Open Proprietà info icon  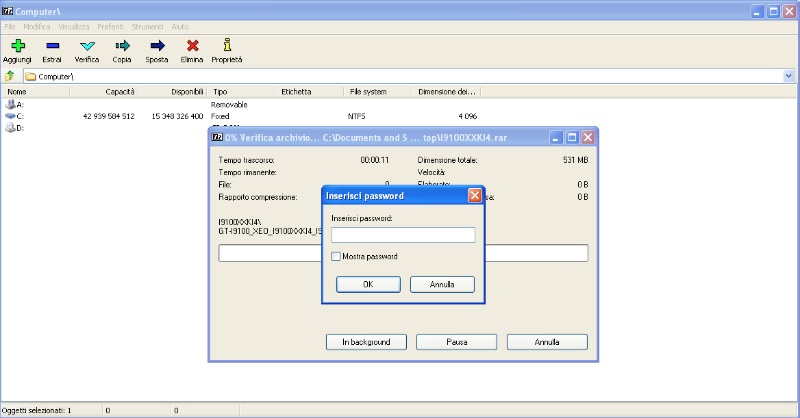point(227,46)
